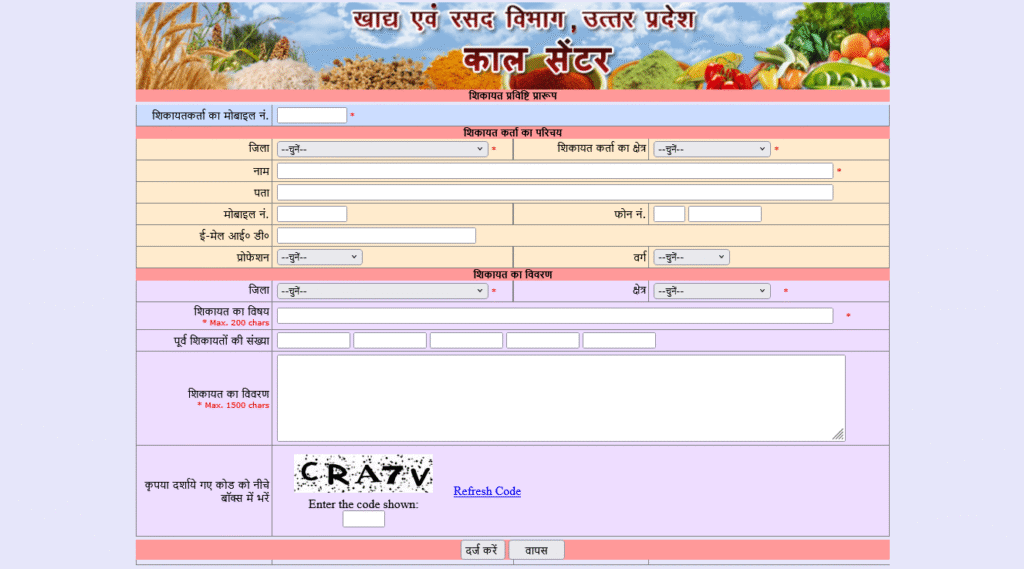Click the नाम text field
The image size is (1024, 569).
[554, 171]
